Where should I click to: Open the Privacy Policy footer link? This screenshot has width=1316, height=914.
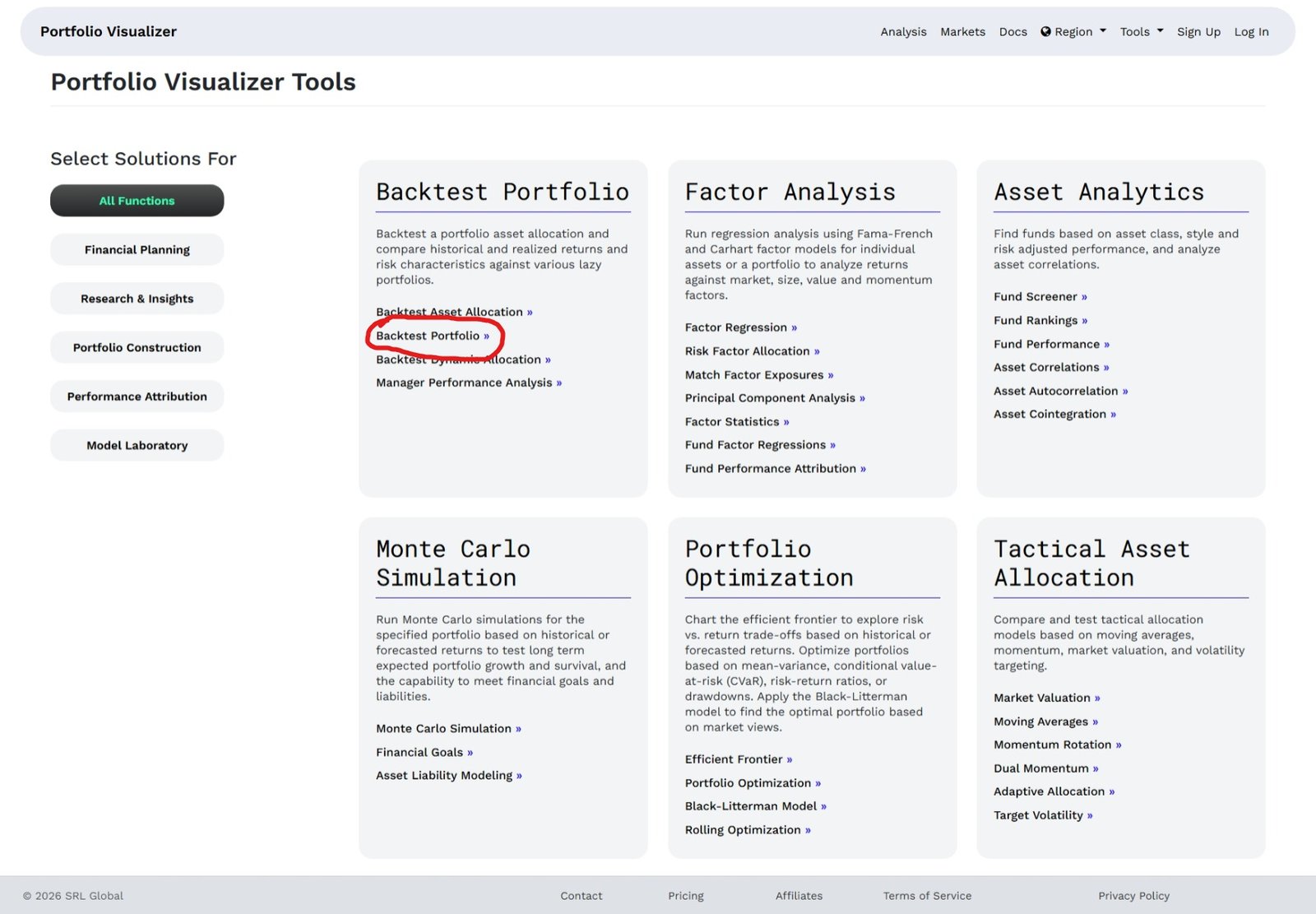[x=1133, y=896]
